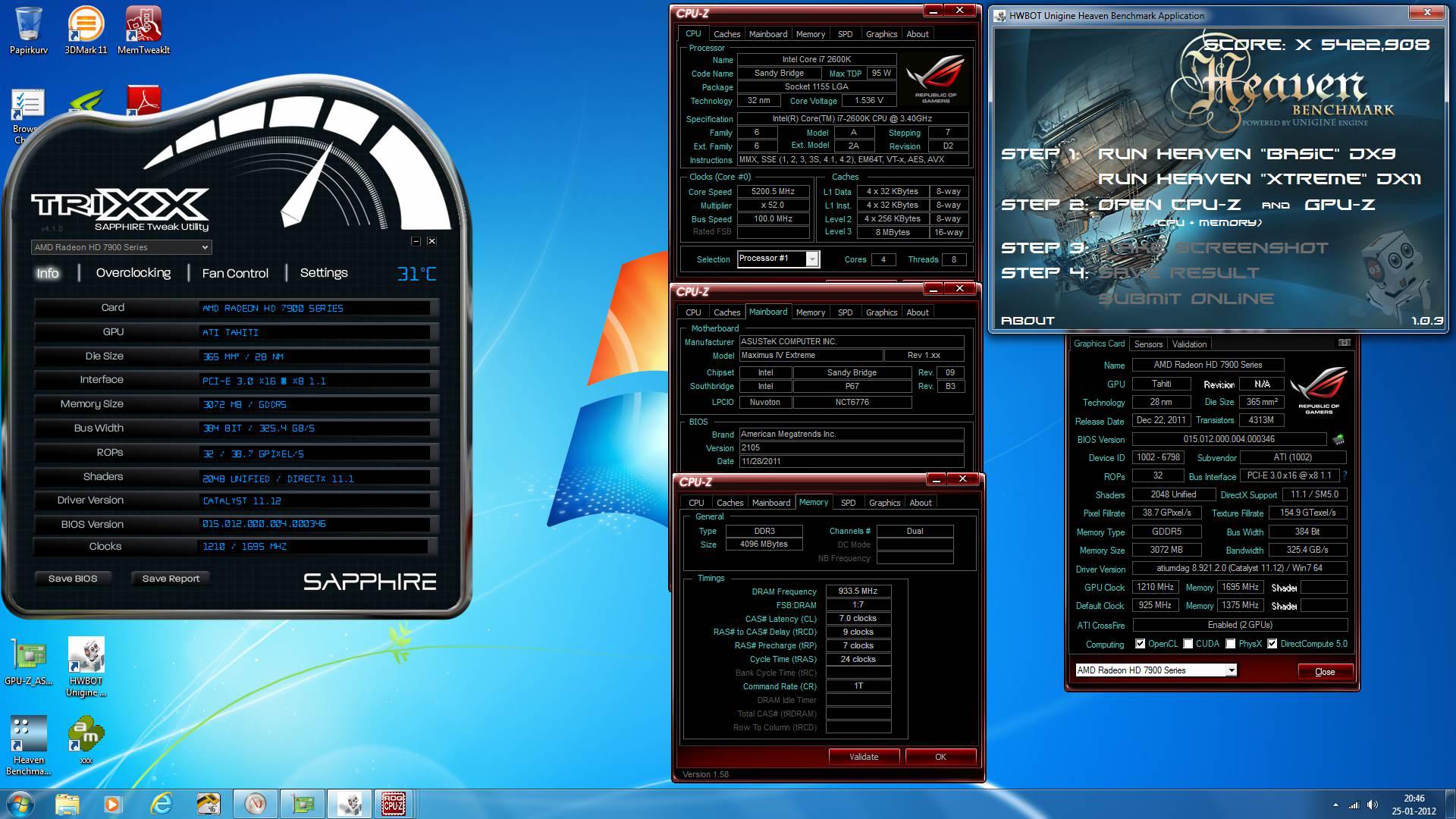The height and width of the screenshot is (819, 1456).
Task: Minimize the TRIXX window
Action: point(416,241)
